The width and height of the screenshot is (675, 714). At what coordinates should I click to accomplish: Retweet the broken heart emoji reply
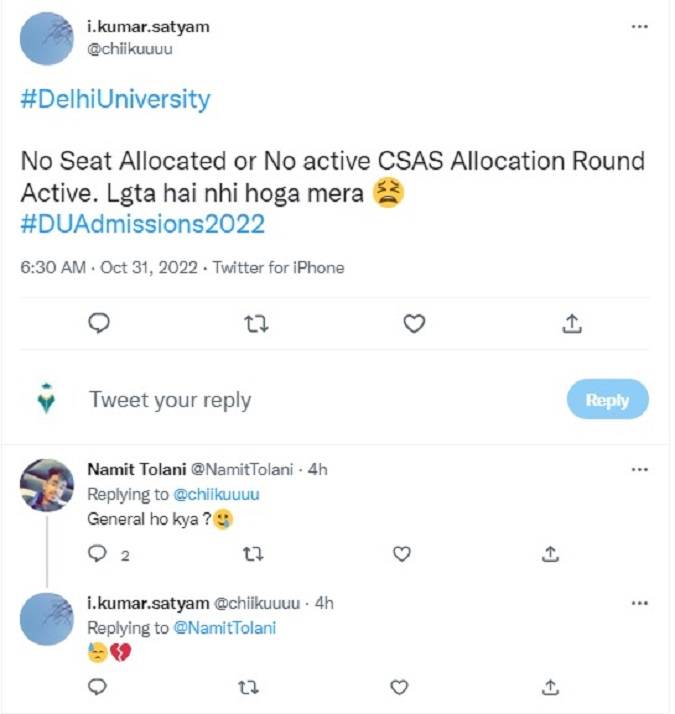(254, 687)
